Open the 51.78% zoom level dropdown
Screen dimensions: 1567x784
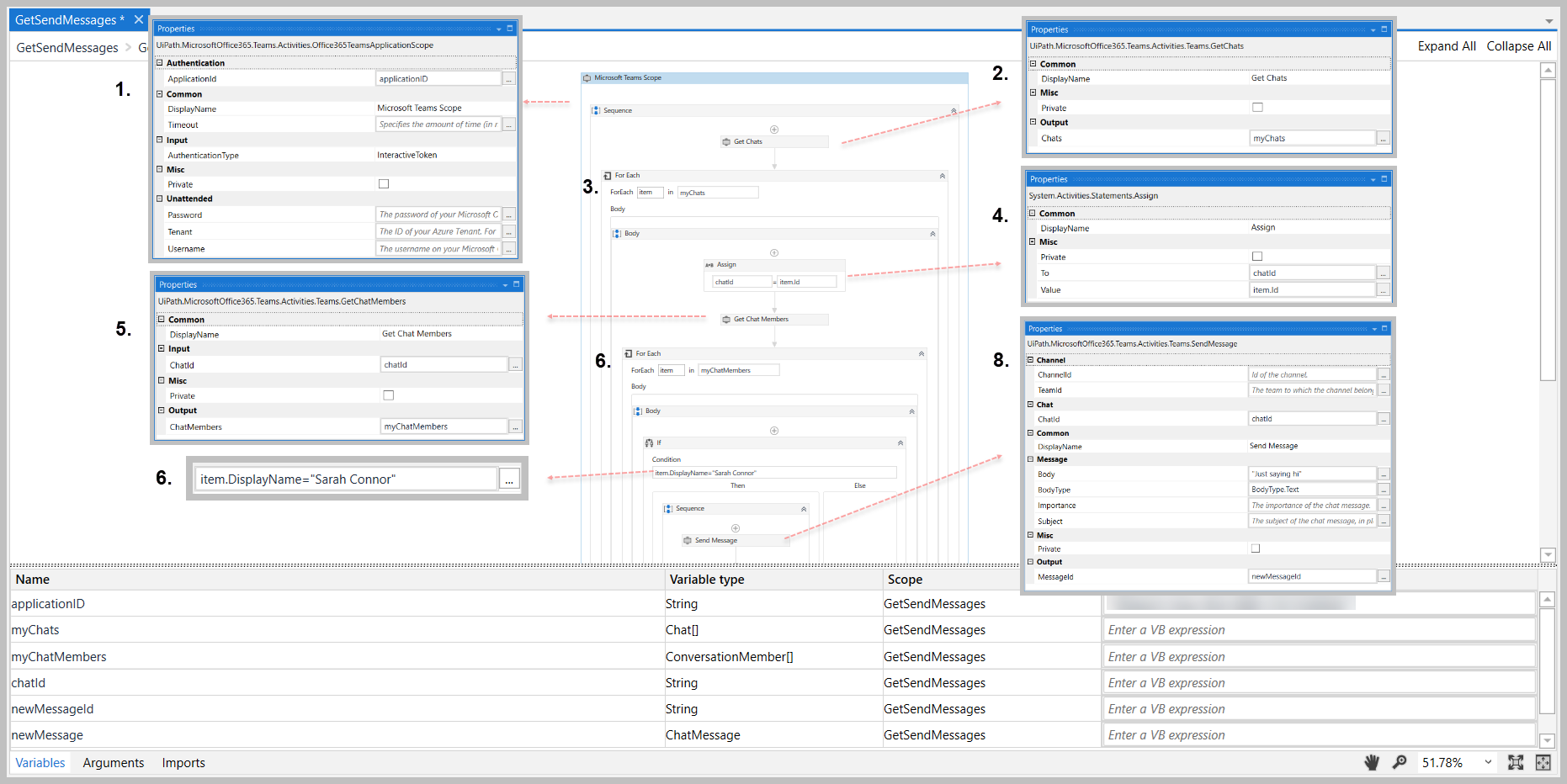(x=1488, y=762)
